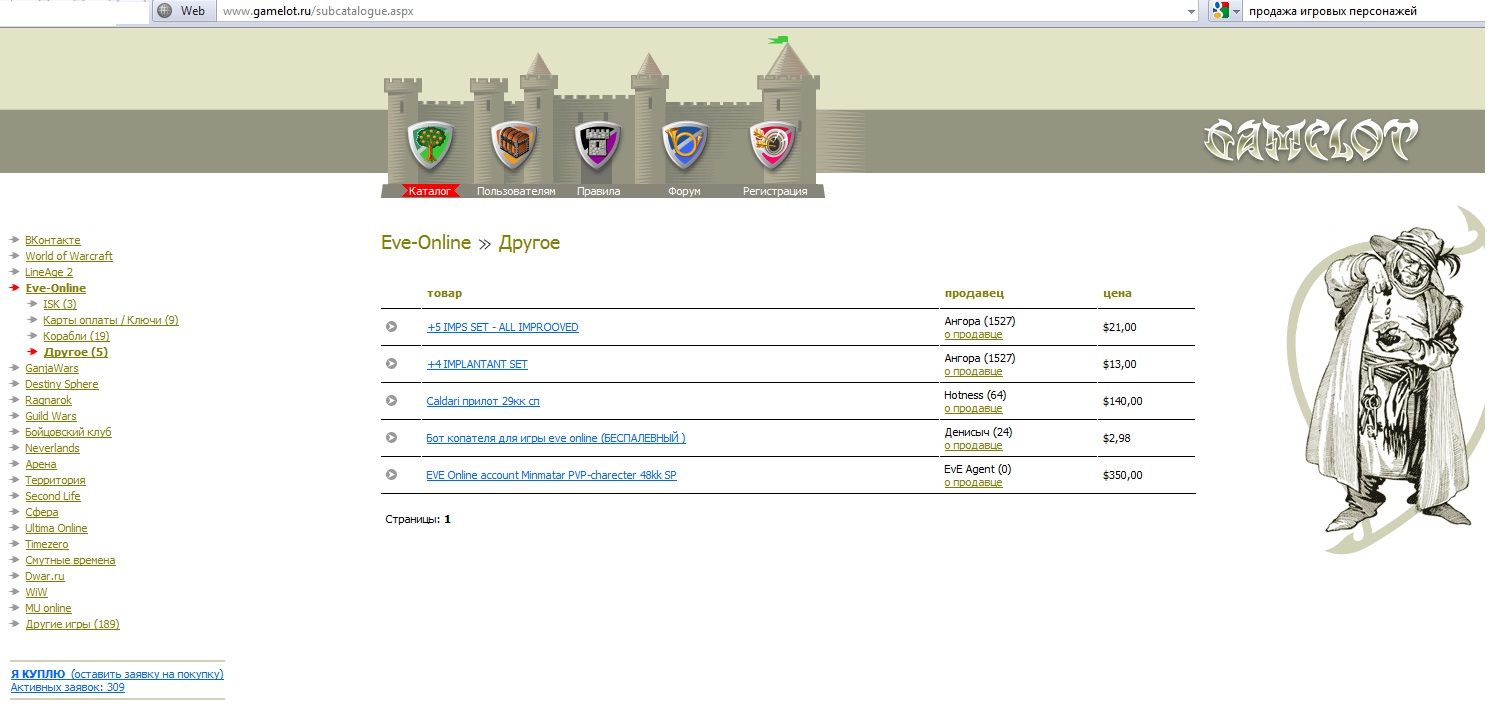The width and height of the screenshot is (1499, 709).
Task: Click the globe Web icon in address bar
Action: (x=165, y=11)
